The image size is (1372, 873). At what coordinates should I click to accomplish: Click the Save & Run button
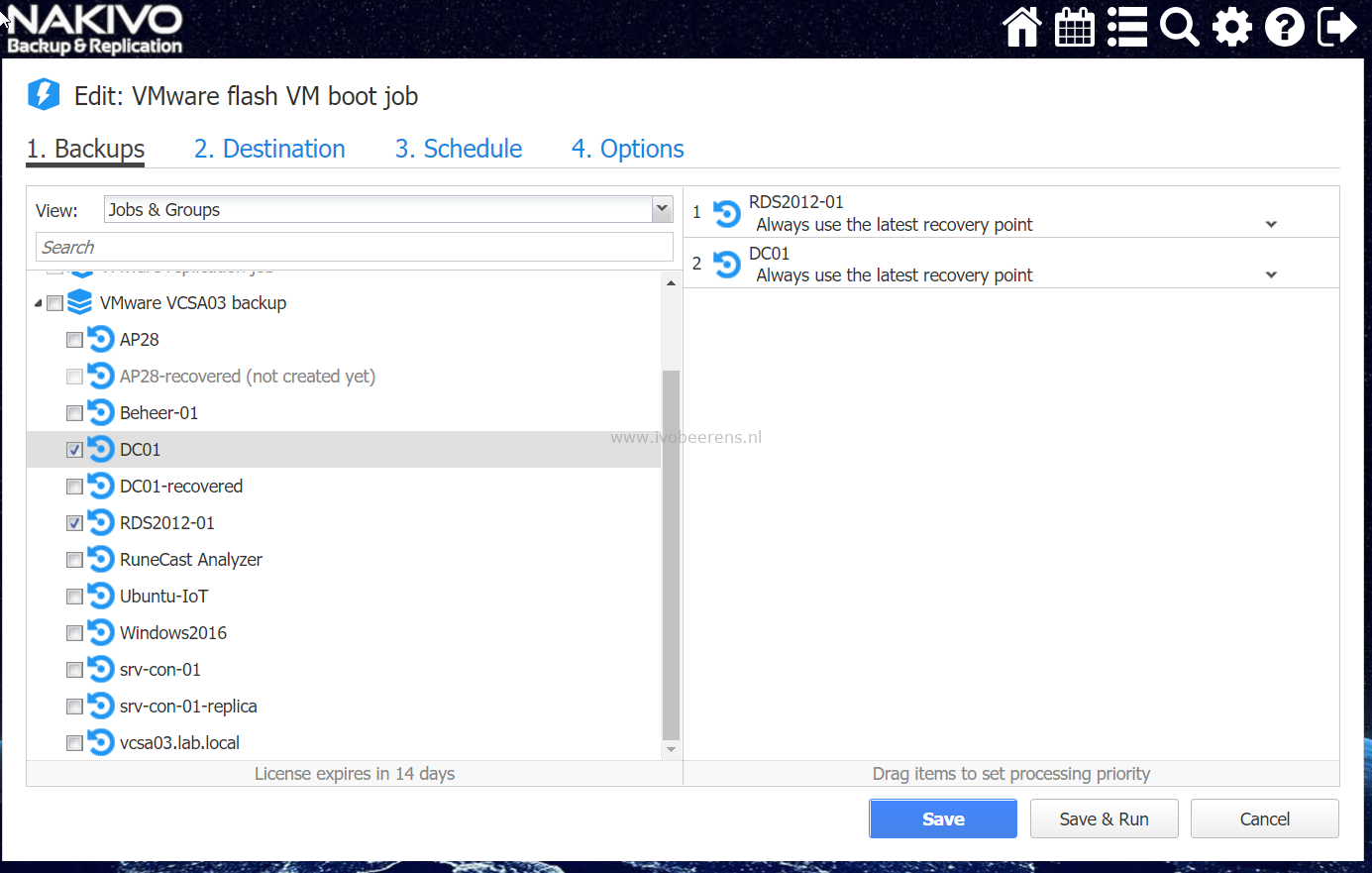coord(1104,818)
